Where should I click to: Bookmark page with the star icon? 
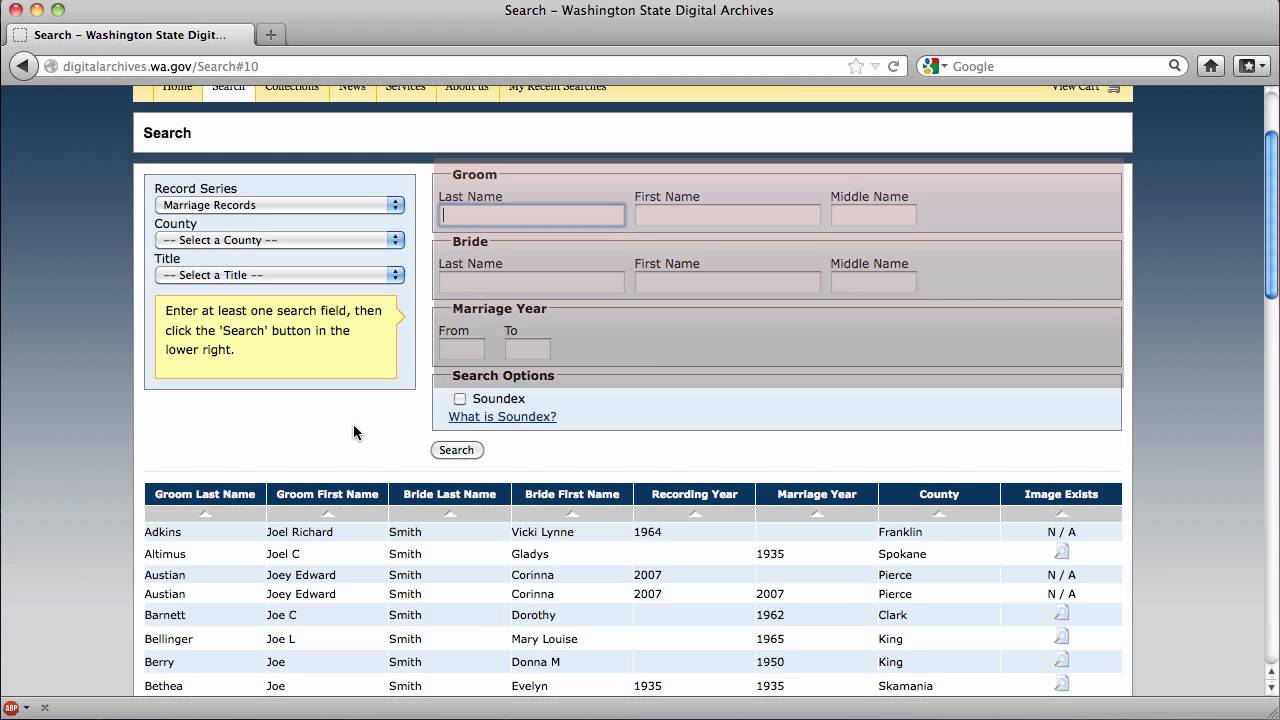[856, 66]
